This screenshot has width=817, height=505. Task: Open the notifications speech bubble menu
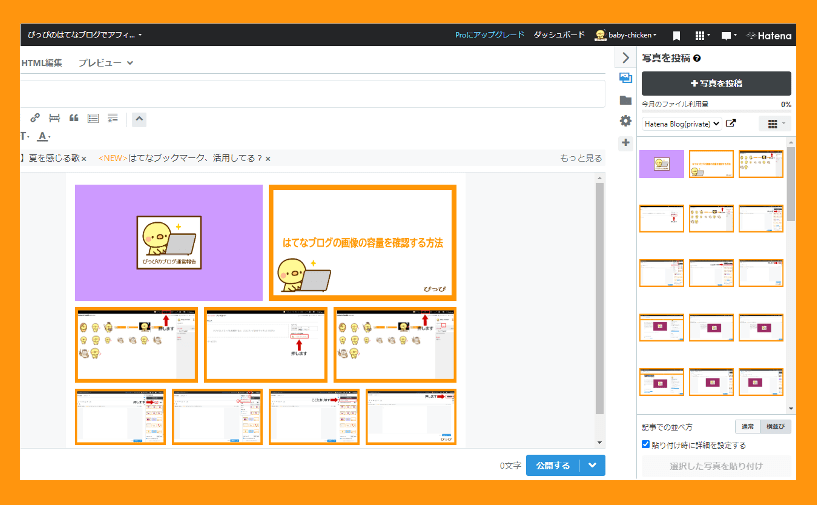click(728, 35)
